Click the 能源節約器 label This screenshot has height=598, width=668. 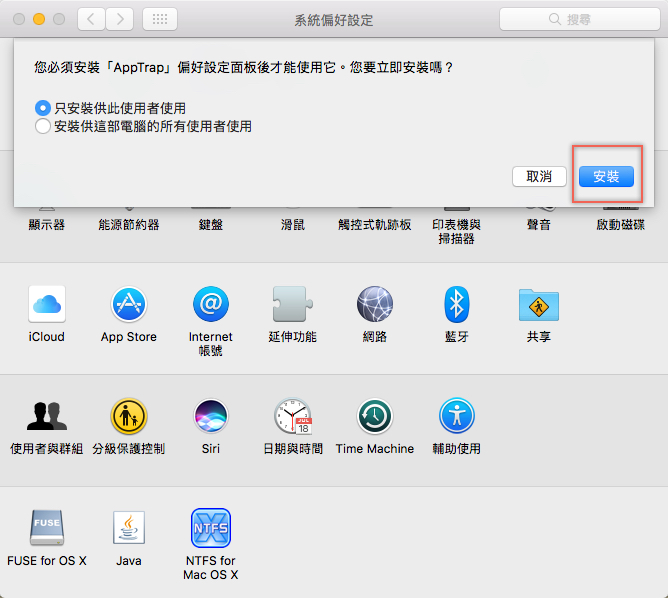coord(129,224)
